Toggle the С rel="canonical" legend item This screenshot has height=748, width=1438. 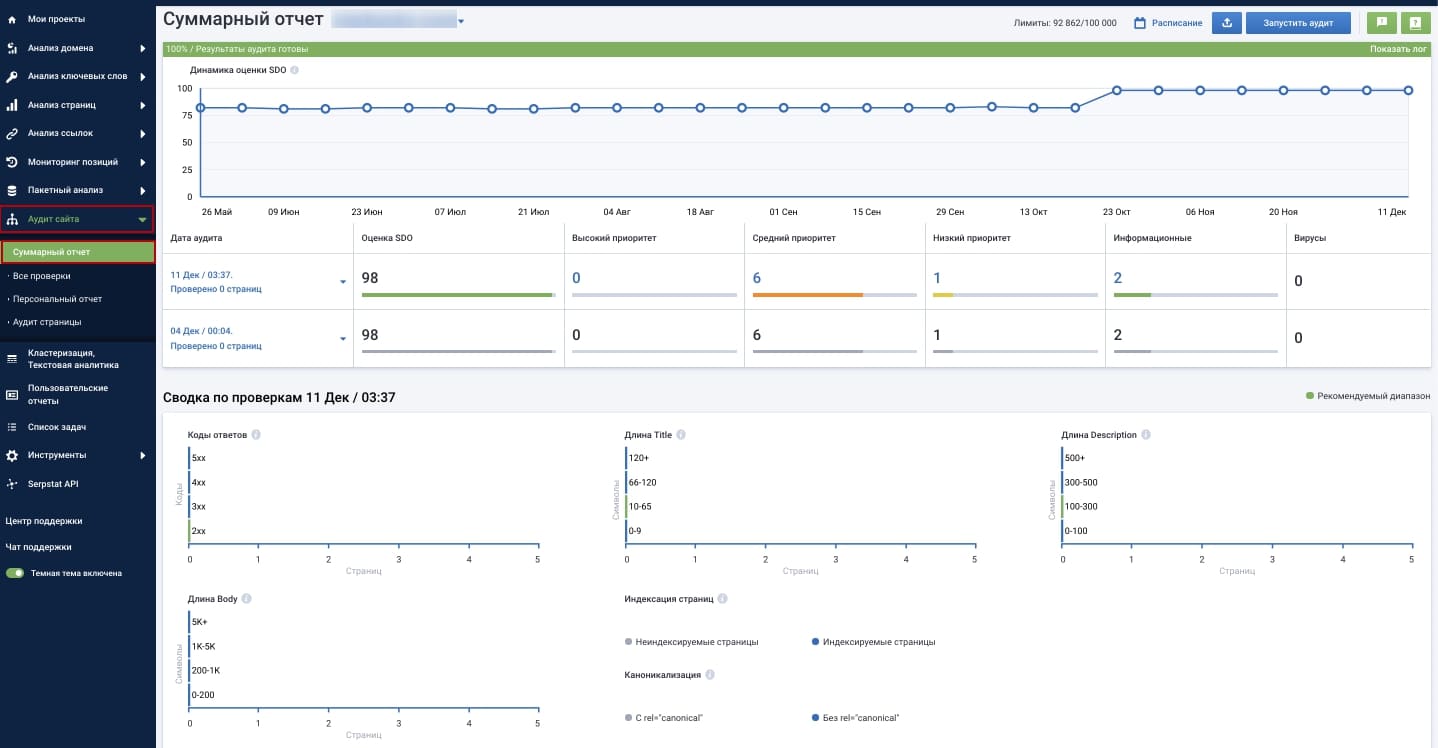pyautogui.click(x=663, y=718)
